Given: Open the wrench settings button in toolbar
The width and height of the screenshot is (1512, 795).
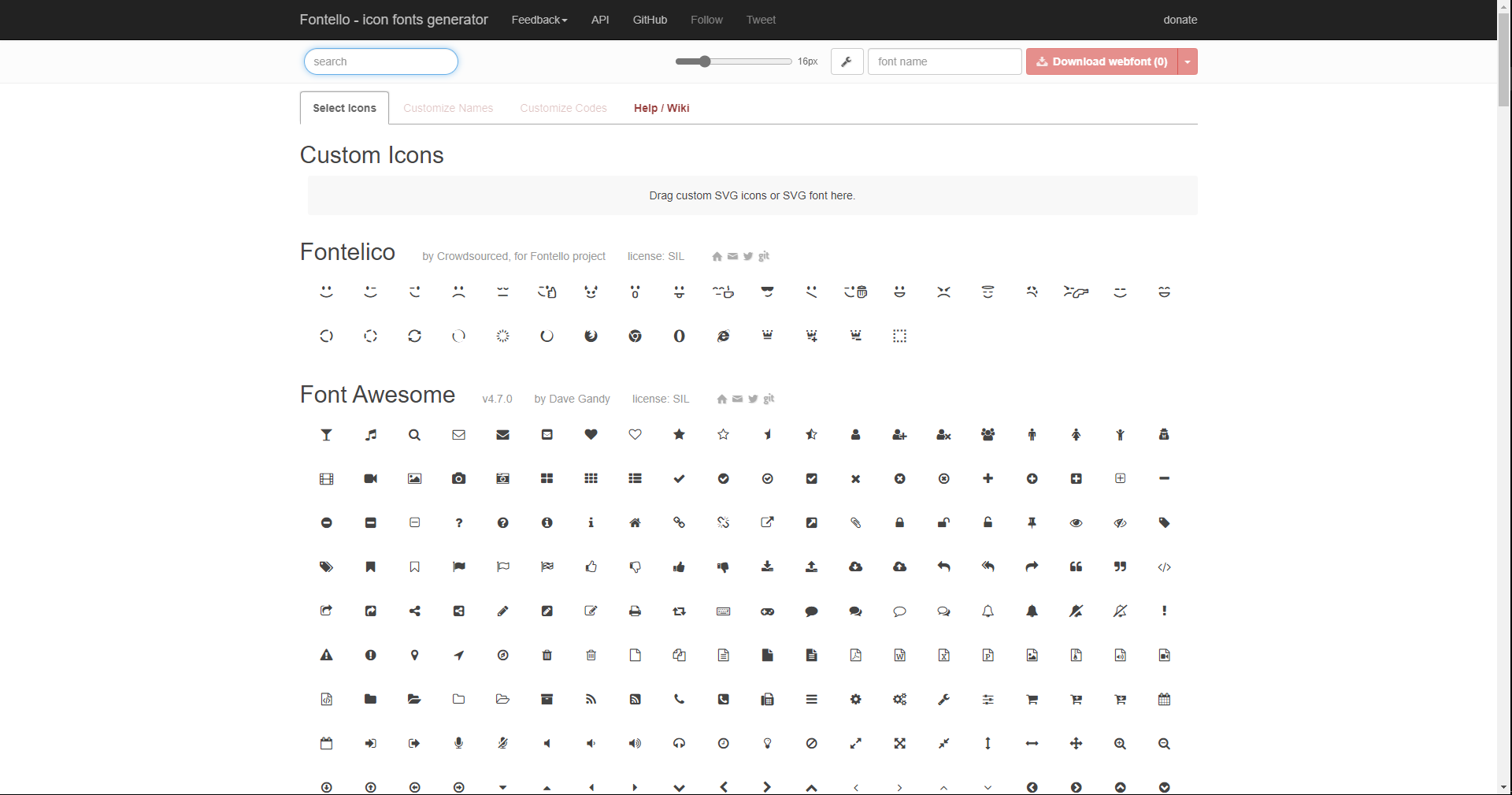Looking at the screenshot, I should pyautogui.click(x=847, y=61).
